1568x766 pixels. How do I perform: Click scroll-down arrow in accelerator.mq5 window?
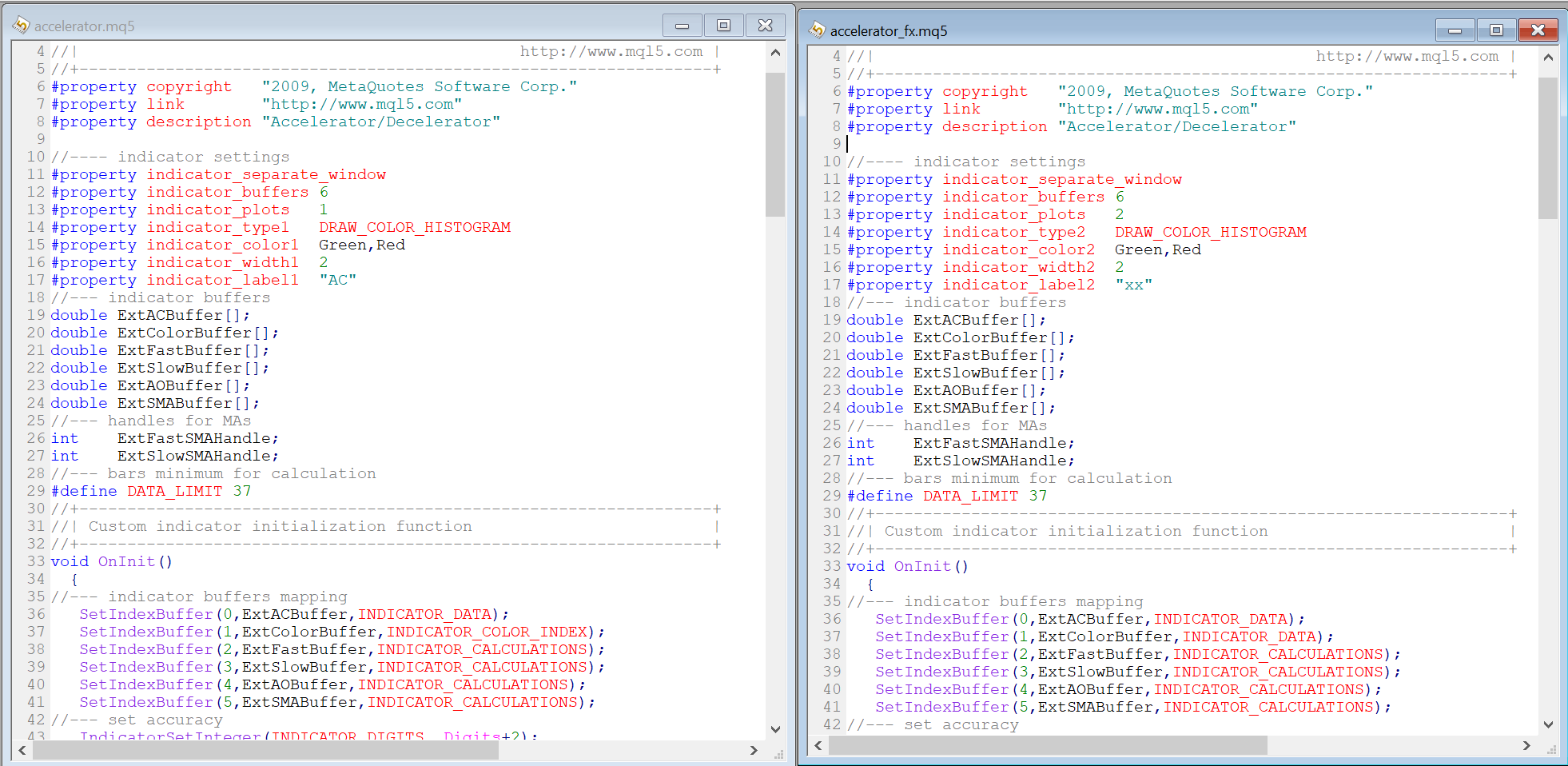coord(775,728)
